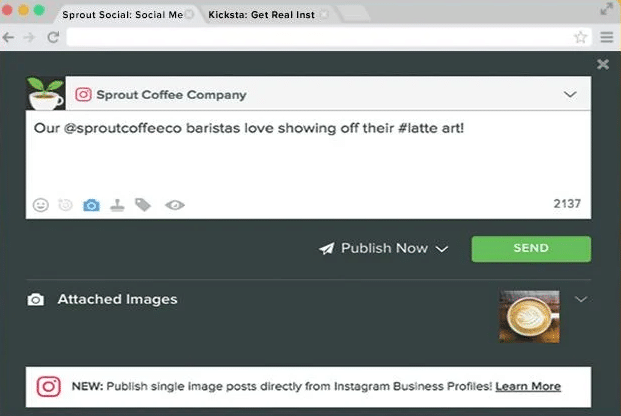This screenshot has width=621, height=416.
Task: Click the 2137 character counter
Action: (567, 204)
